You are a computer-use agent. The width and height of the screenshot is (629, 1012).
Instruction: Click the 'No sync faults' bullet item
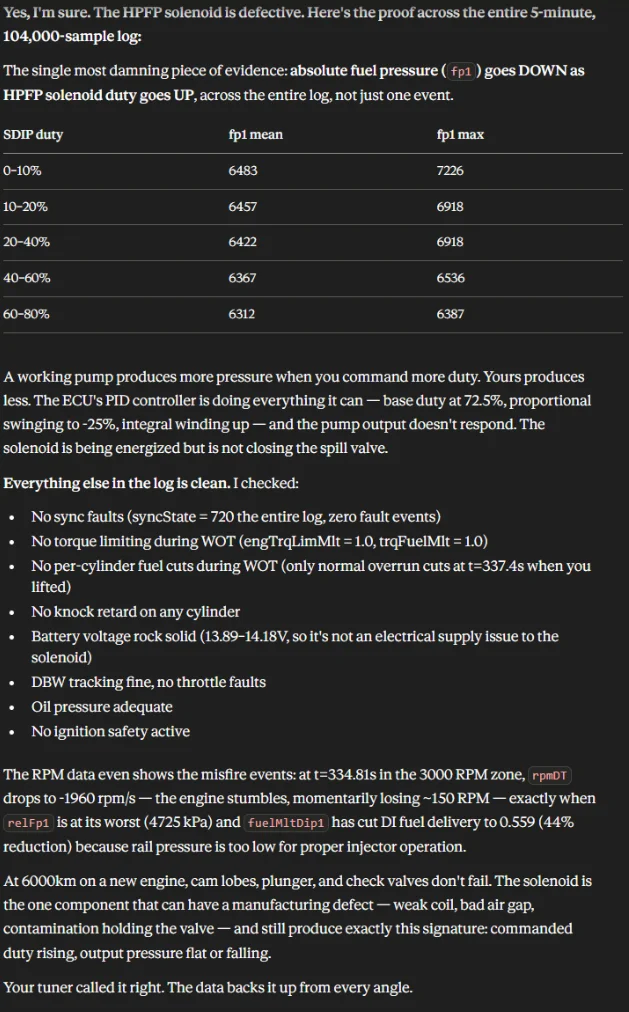[236, 517]
